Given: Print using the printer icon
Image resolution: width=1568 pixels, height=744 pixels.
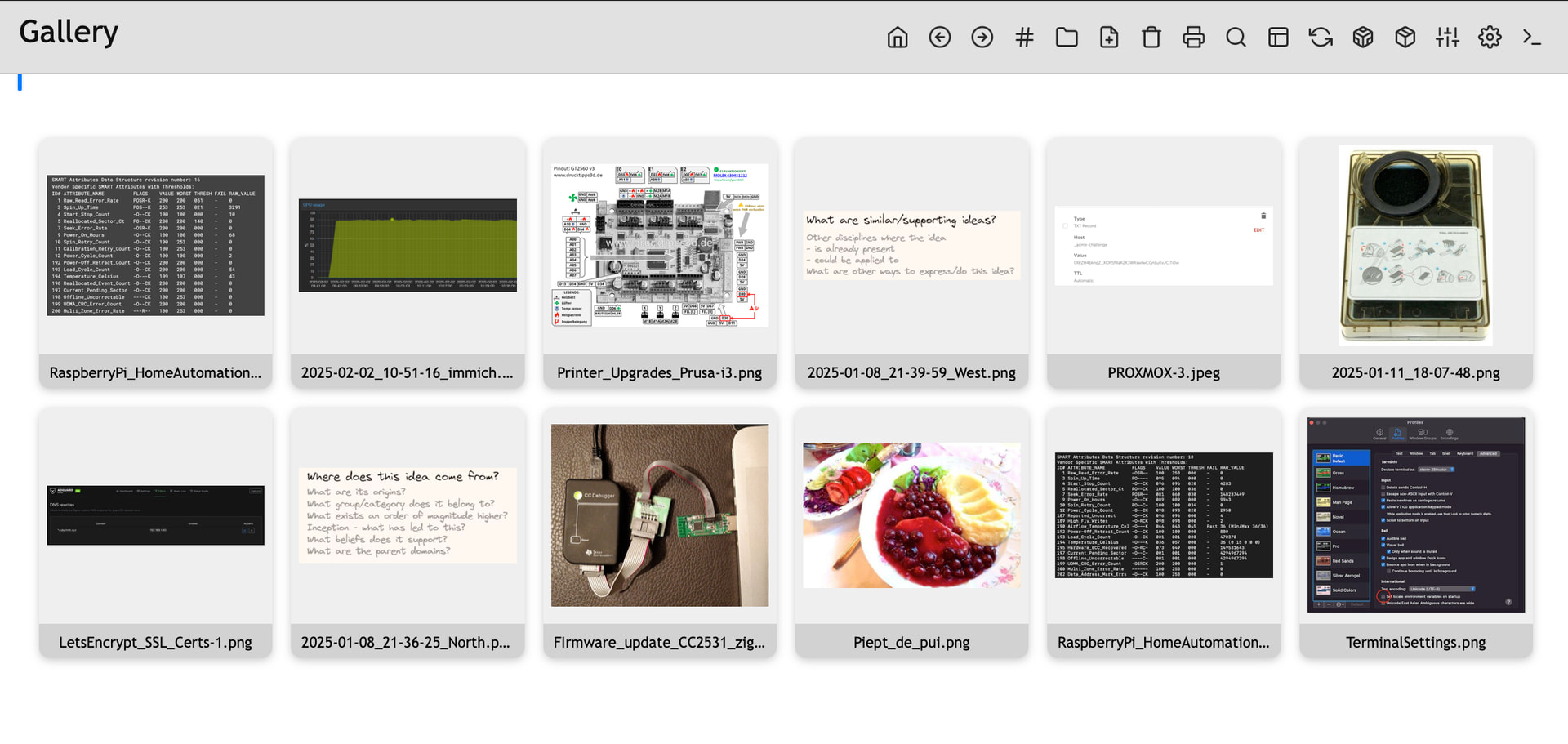Looking at the screenshot, I should point(1193,38).
